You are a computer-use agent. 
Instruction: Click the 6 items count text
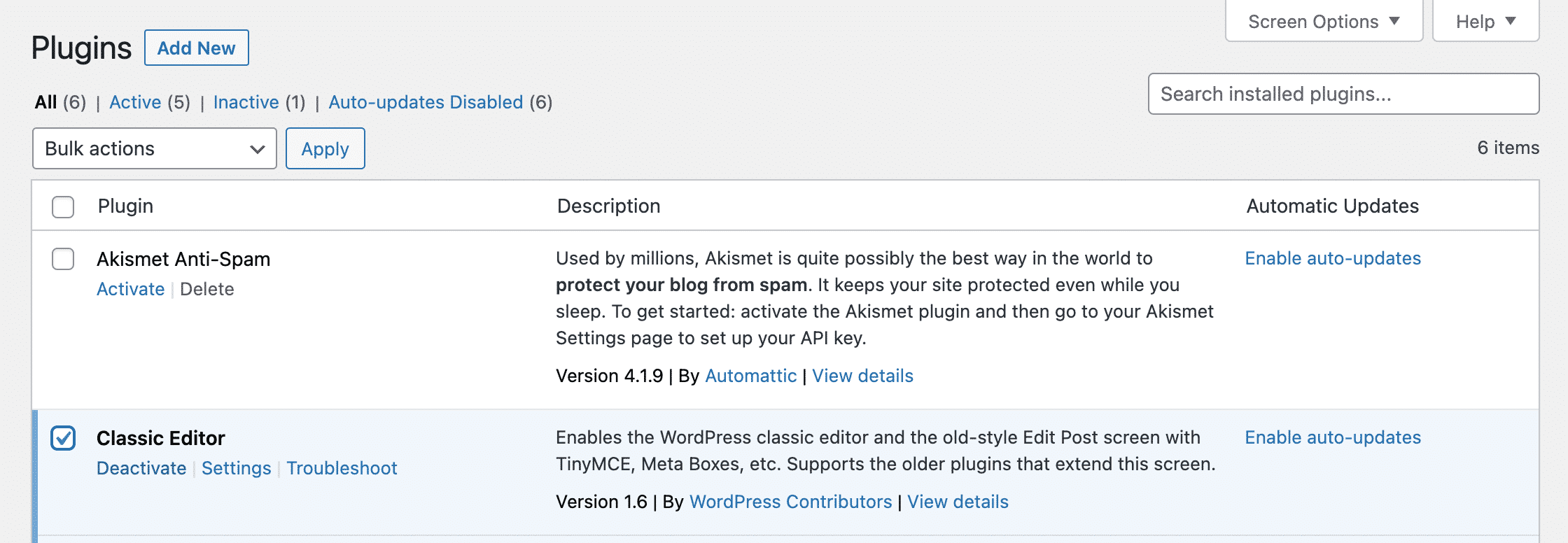click(1508, 148)
